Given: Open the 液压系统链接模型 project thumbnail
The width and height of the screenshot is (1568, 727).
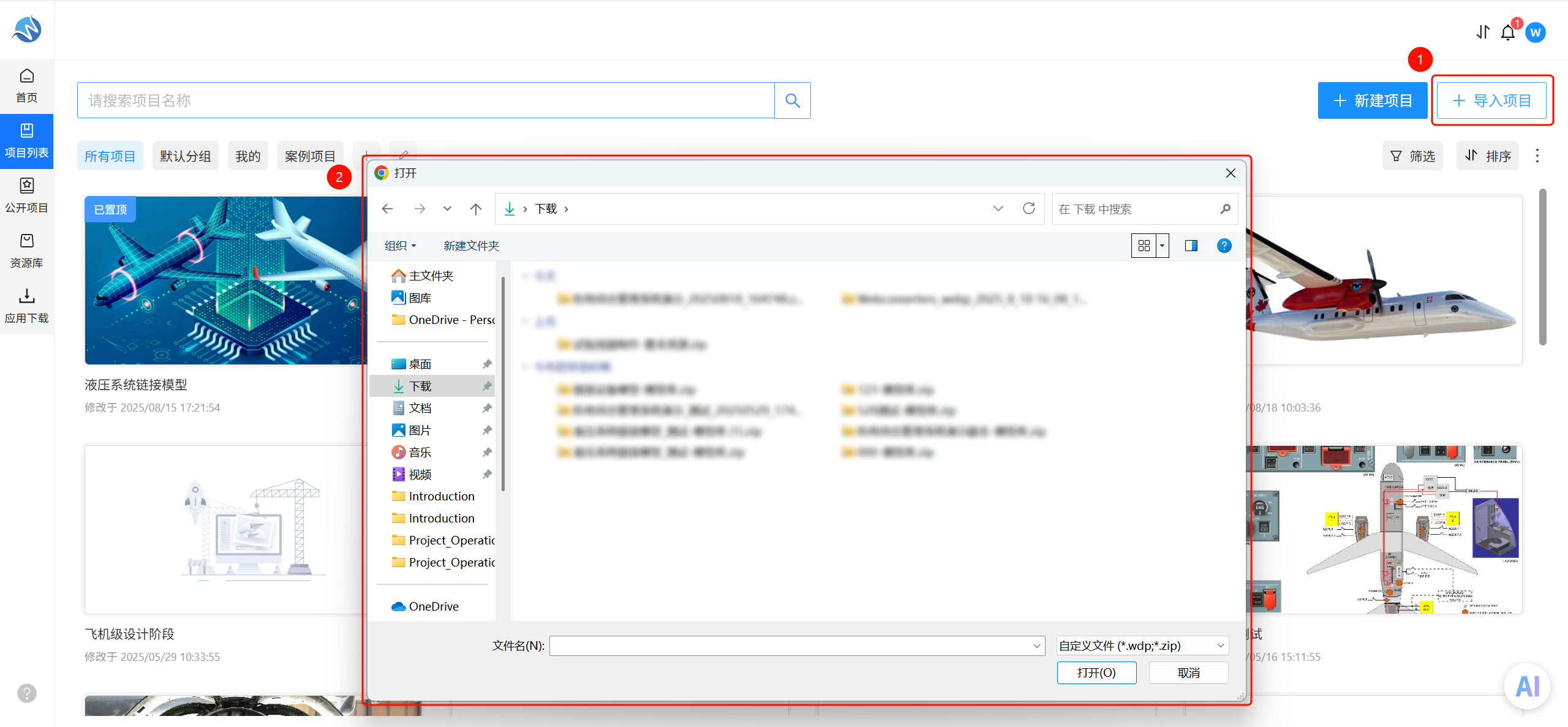Looking at the screenshot, I should click(224, 281).
